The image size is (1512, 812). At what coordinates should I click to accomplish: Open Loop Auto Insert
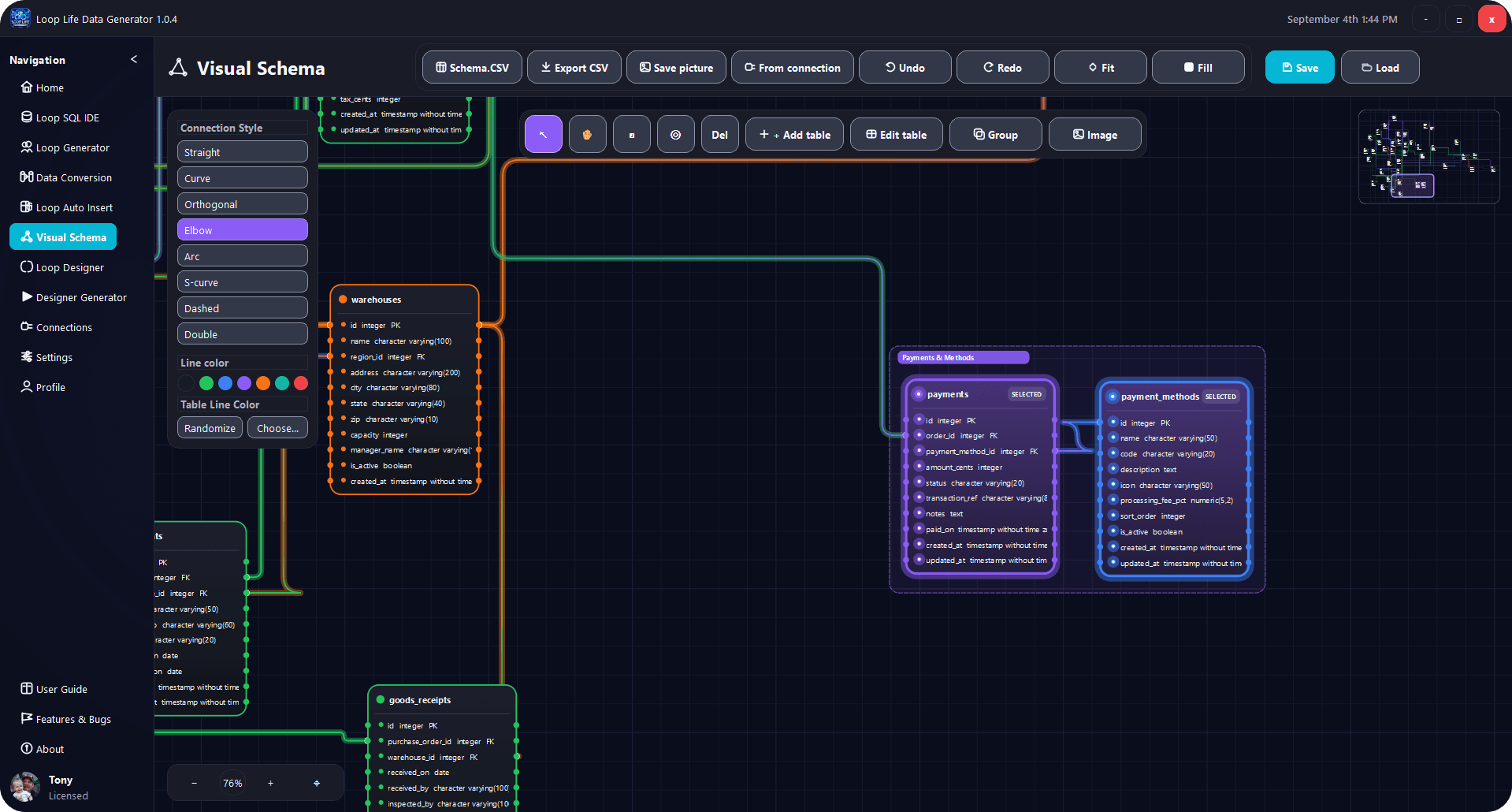tap(67, 207)
